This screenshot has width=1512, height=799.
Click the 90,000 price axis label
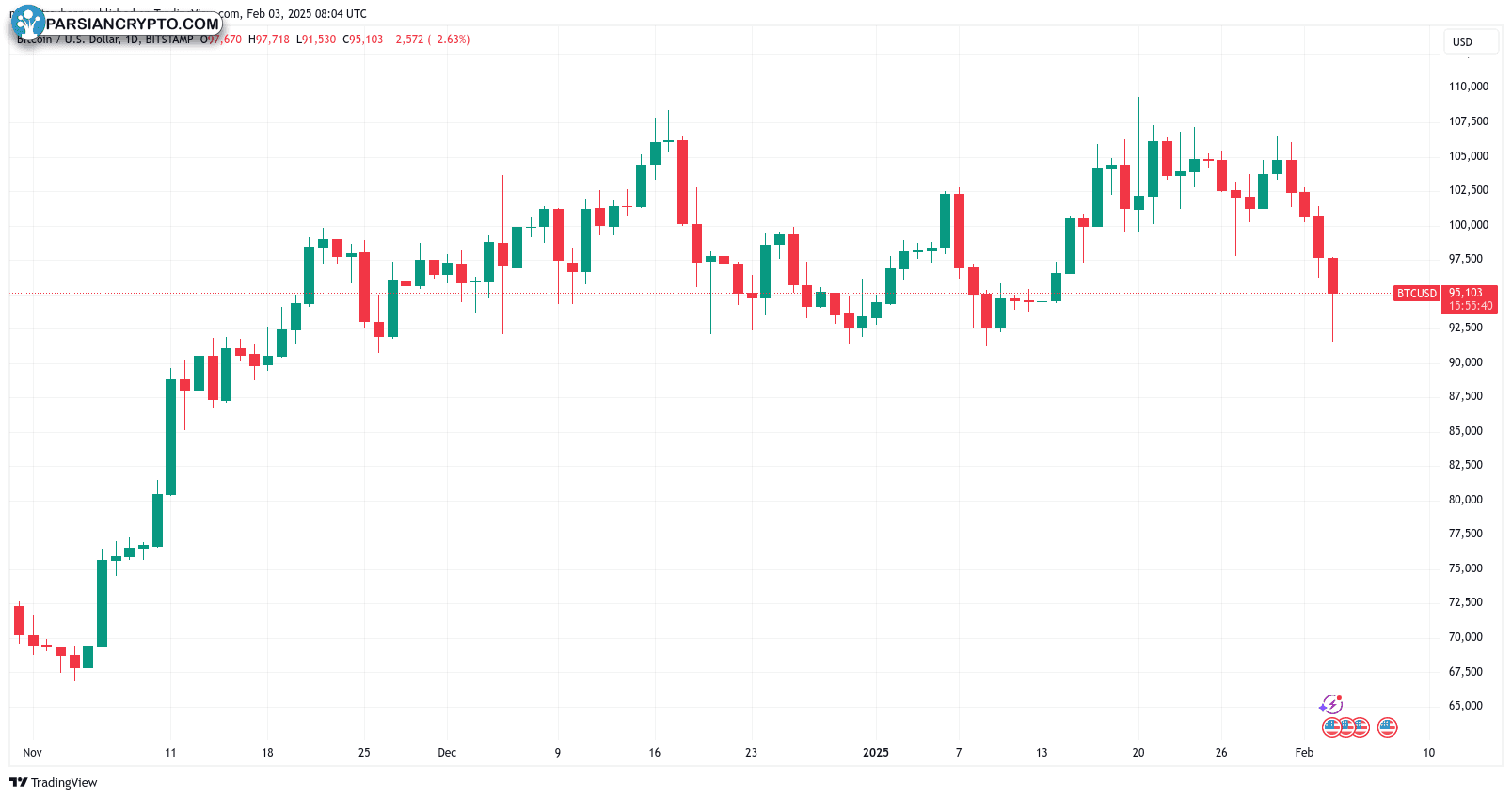(x=1466, y=362)
